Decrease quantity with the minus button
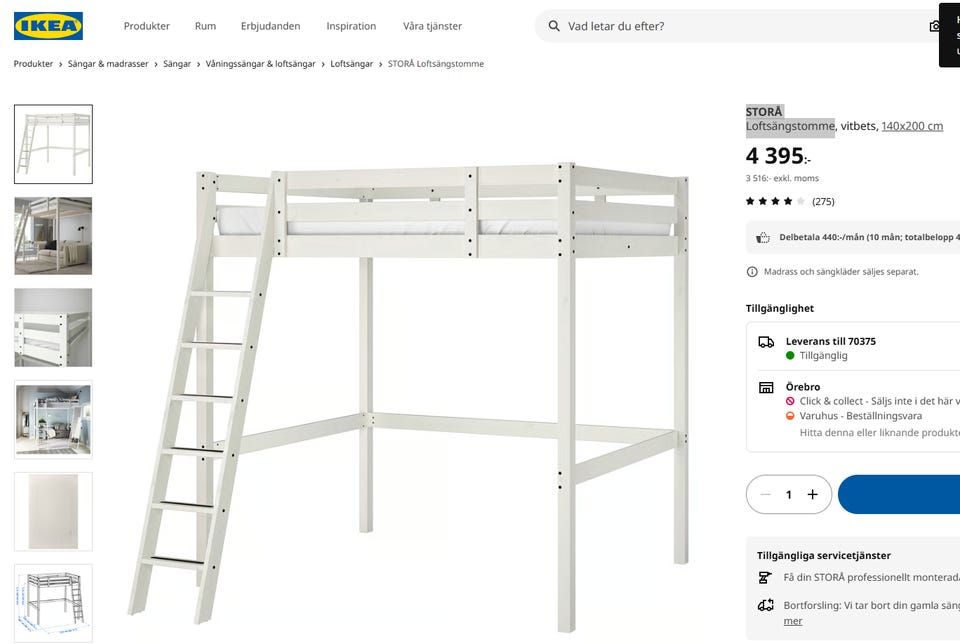This screenshot has height=644, width=960. 765,494
